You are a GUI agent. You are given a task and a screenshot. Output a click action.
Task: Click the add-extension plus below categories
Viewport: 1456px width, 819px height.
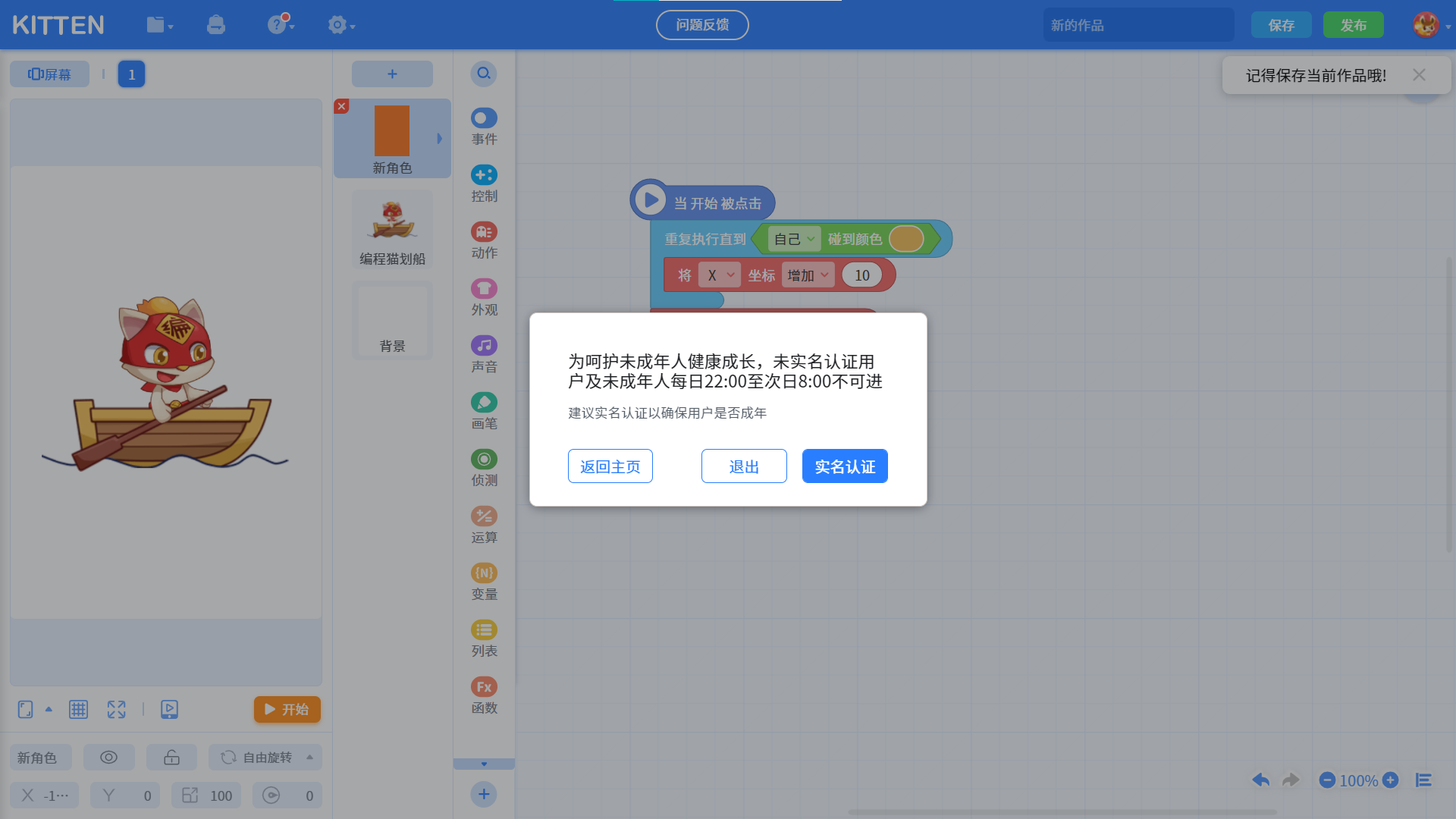(484, 794)
